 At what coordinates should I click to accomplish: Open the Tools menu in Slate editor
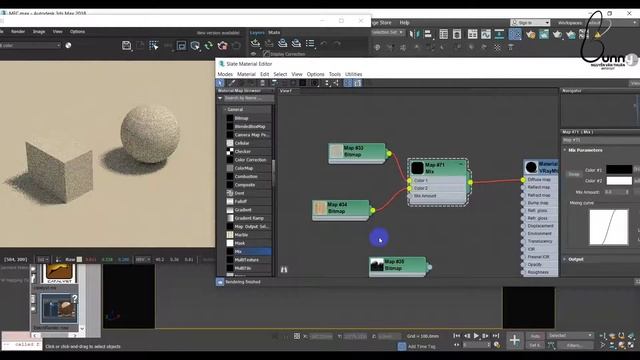point(335,74)
